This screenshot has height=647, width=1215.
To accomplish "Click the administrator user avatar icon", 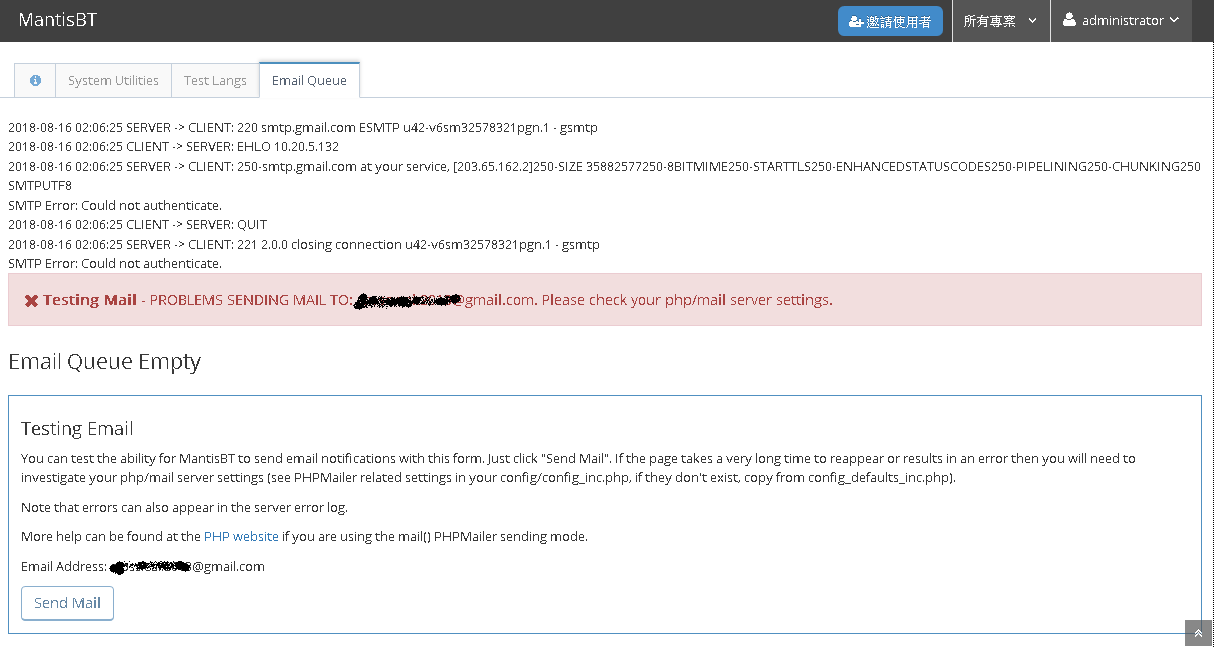I will point(1069,20).
